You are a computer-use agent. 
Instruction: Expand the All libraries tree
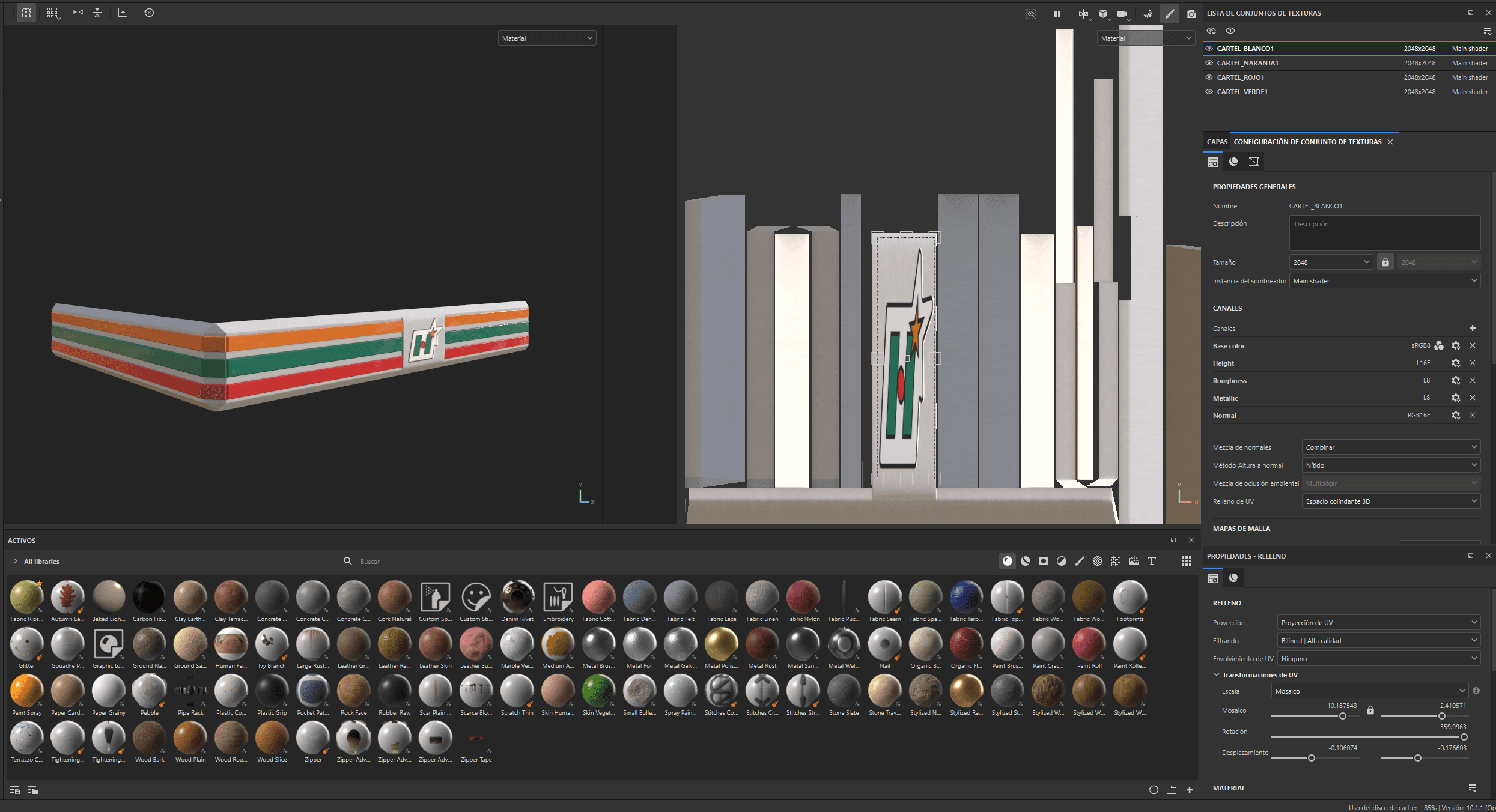[x=15, y=562]
